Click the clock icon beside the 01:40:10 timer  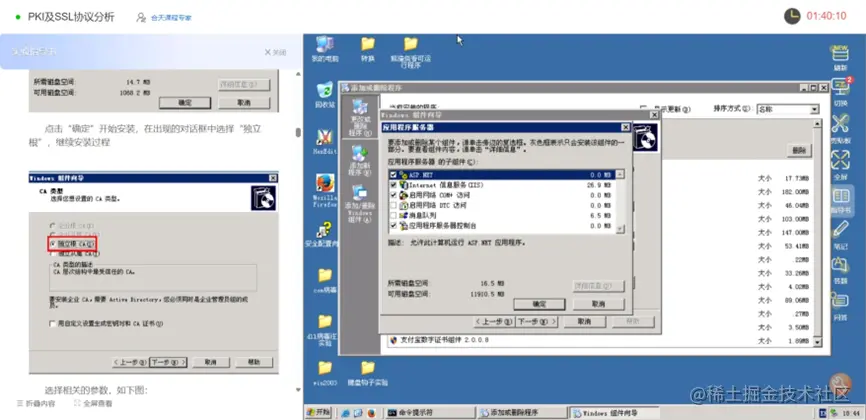tap(792, 16)
